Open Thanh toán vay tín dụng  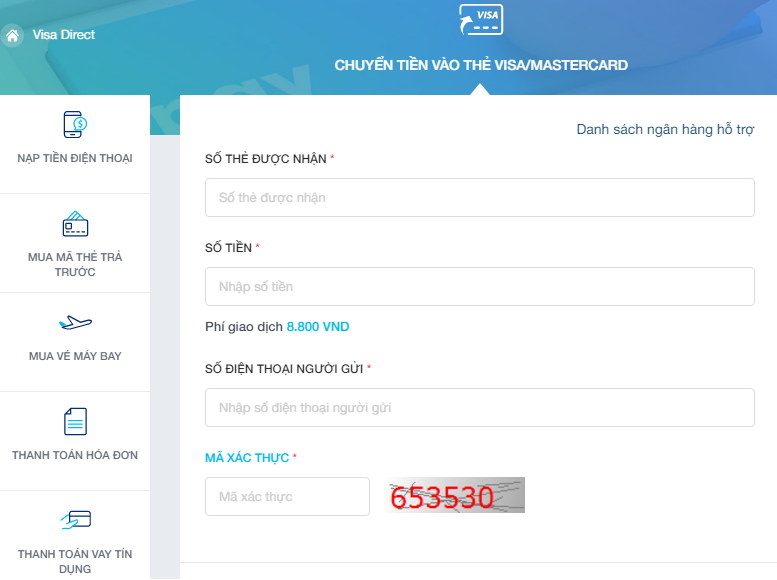[x=75, y=561]
